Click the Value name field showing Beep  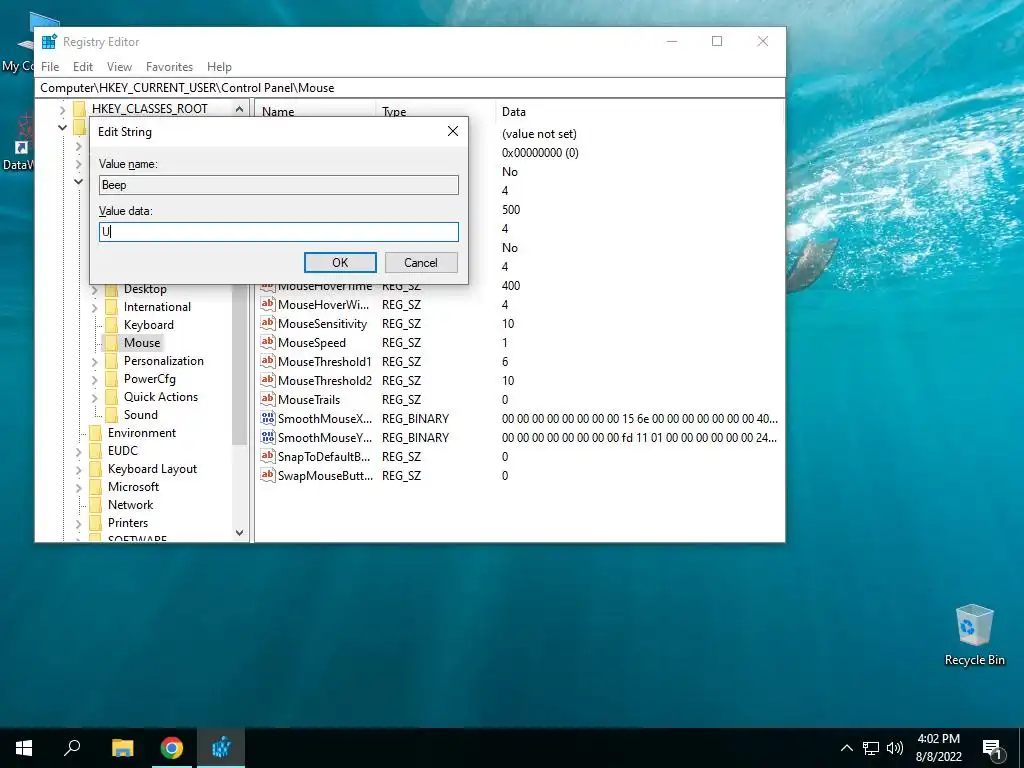pos(279,185)
